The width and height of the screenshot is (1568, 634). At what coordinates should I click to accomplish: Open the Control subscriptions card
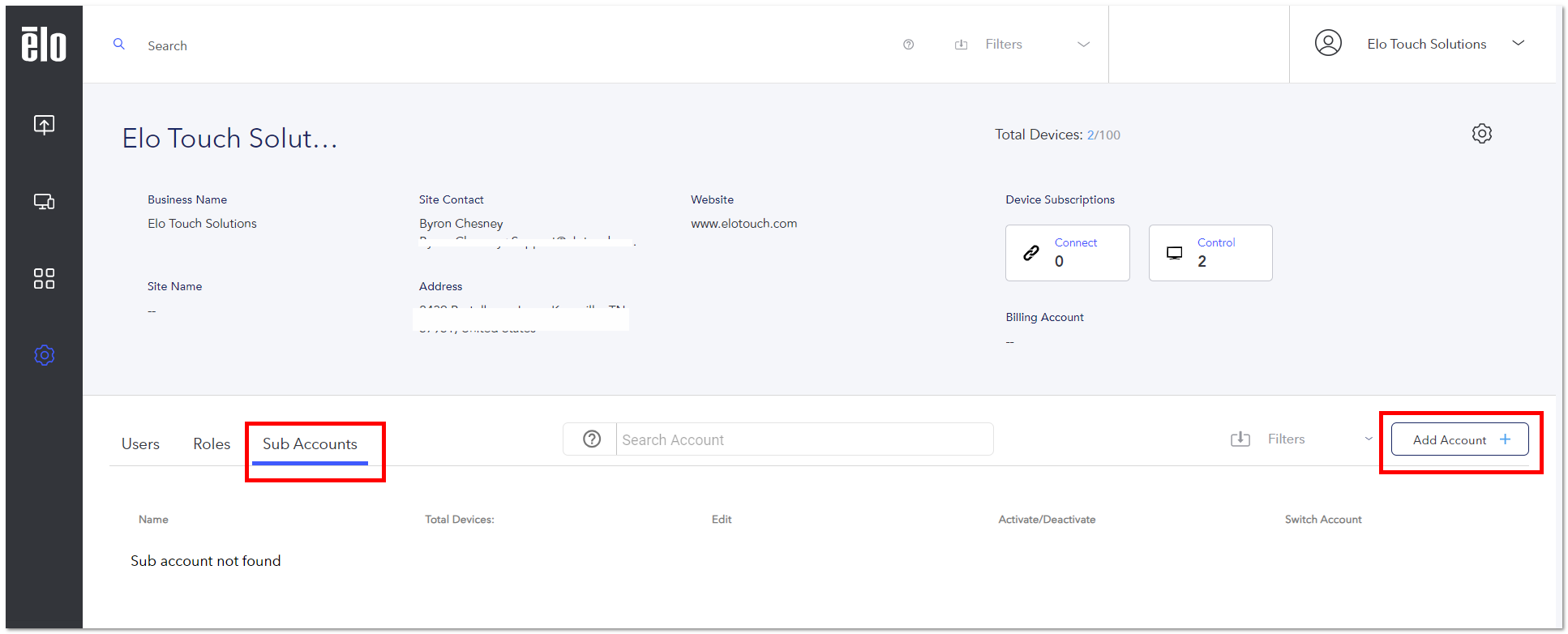(x=1210, y=253)
